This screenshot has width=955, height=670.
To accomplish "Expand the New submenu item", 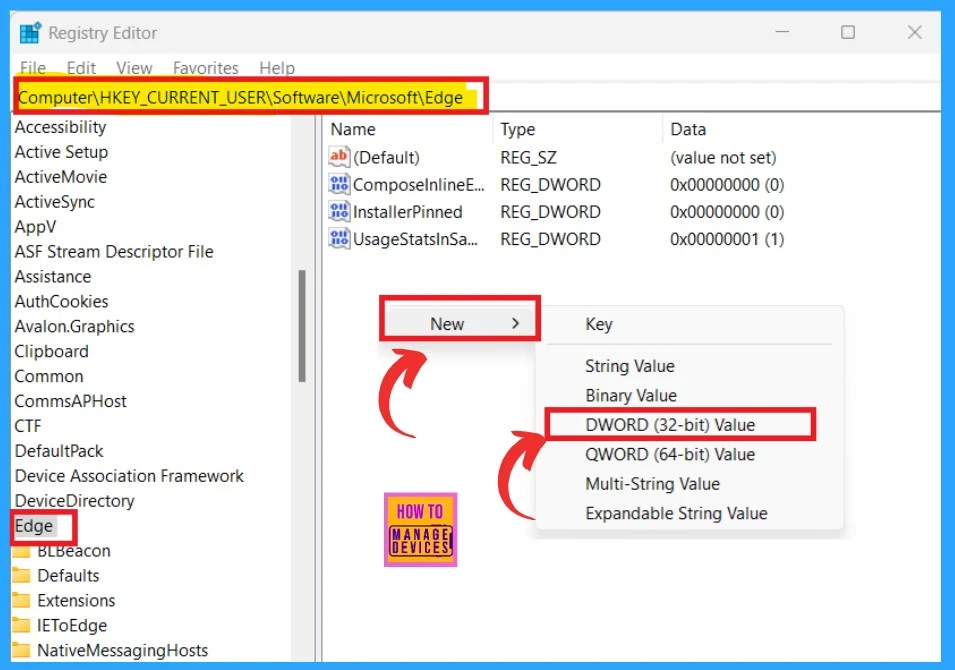I will point(460,324).
